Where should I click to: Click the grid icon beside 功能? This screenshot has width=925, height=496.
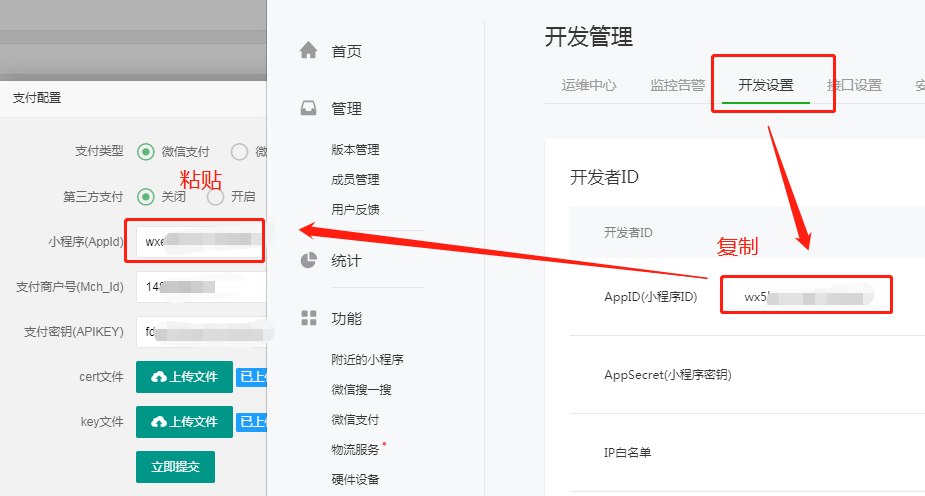click(x=309, y=318)
